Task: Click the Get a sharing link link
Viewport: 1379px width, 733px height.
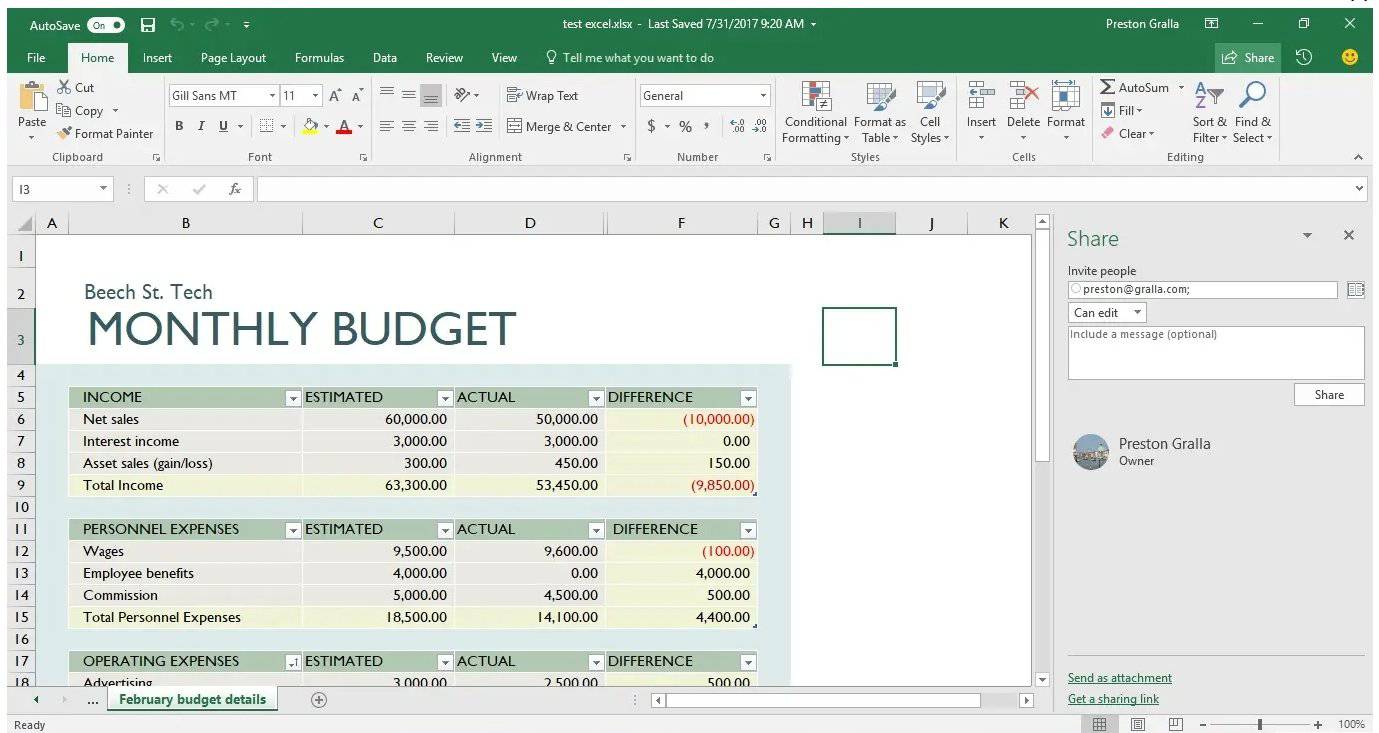Action: [1113, 698]
